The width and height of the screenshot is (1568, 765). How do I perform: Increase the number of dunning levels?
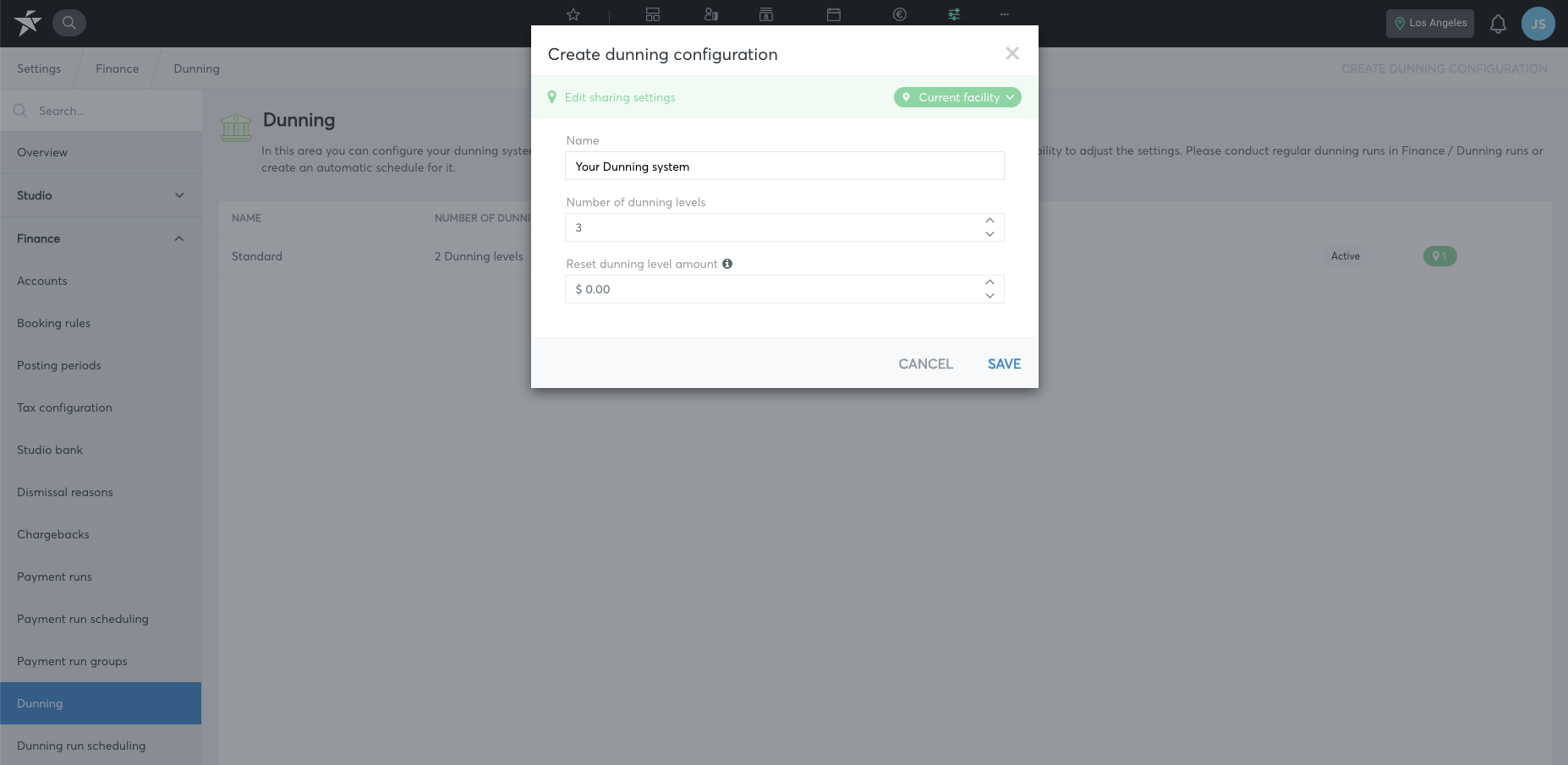pyautogui.click(x=990, y=221)
